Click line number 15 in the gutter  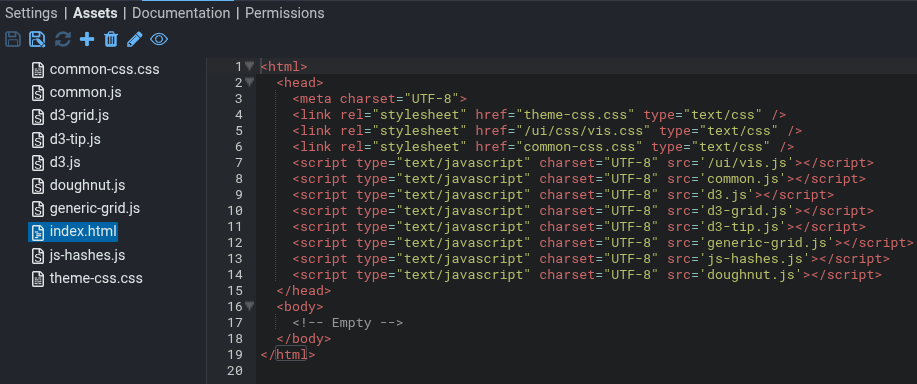click(x=235, y=290)
